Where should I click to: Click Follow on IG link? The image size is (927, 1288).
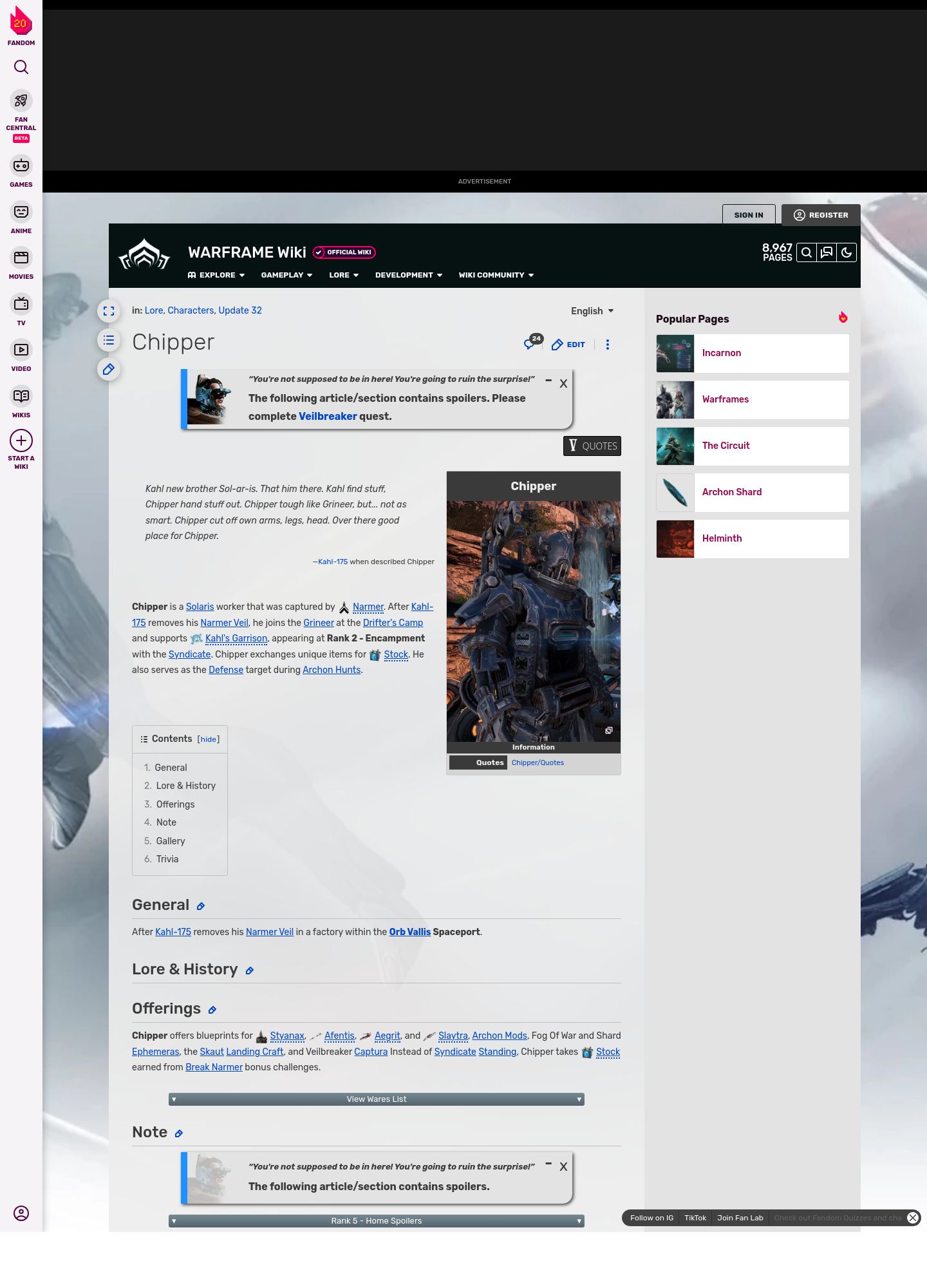pyautogui.click(x=651, y=1218)
